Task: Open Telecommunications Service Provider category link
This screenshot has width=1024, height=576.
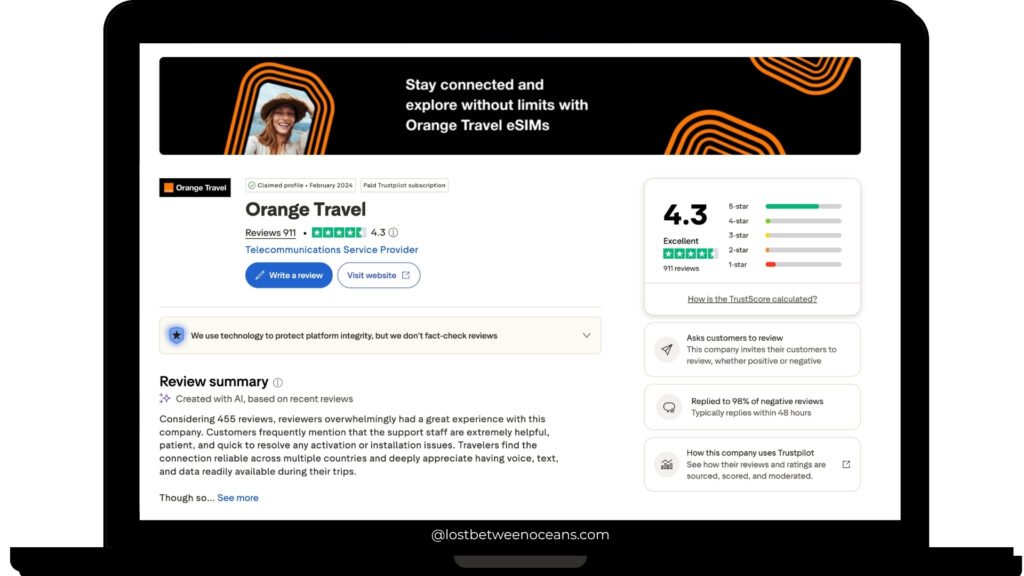Action: click(331, 249)
